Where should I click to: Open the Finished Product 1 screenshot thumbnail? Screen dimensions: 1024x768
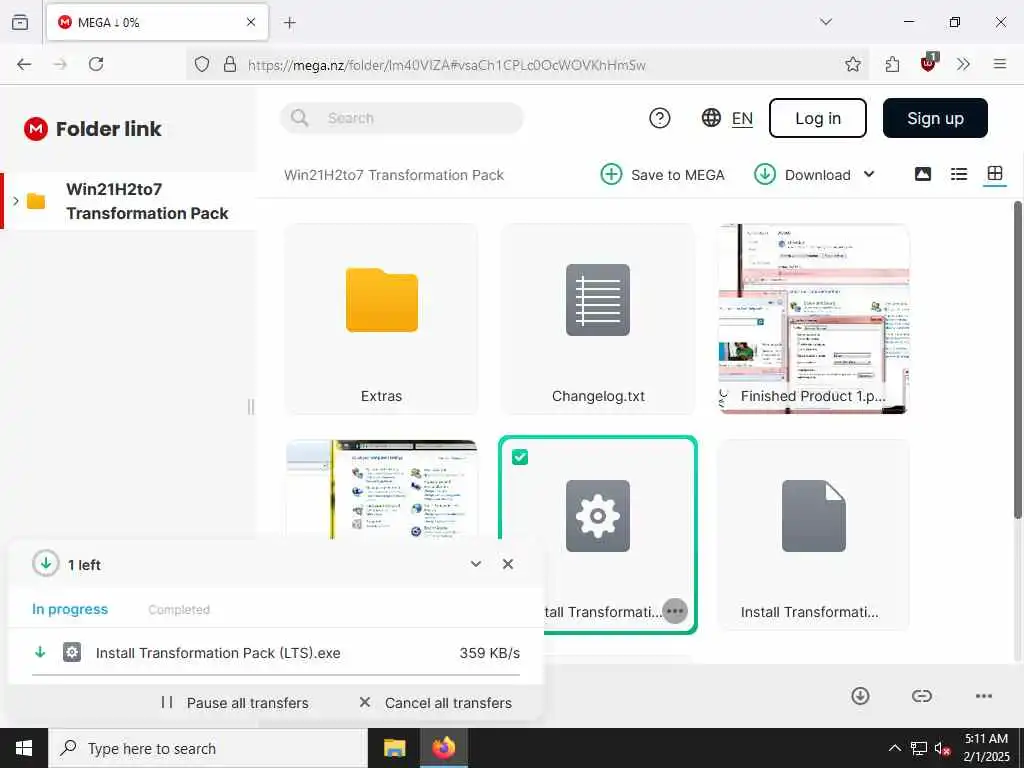(x=813, y=319)
